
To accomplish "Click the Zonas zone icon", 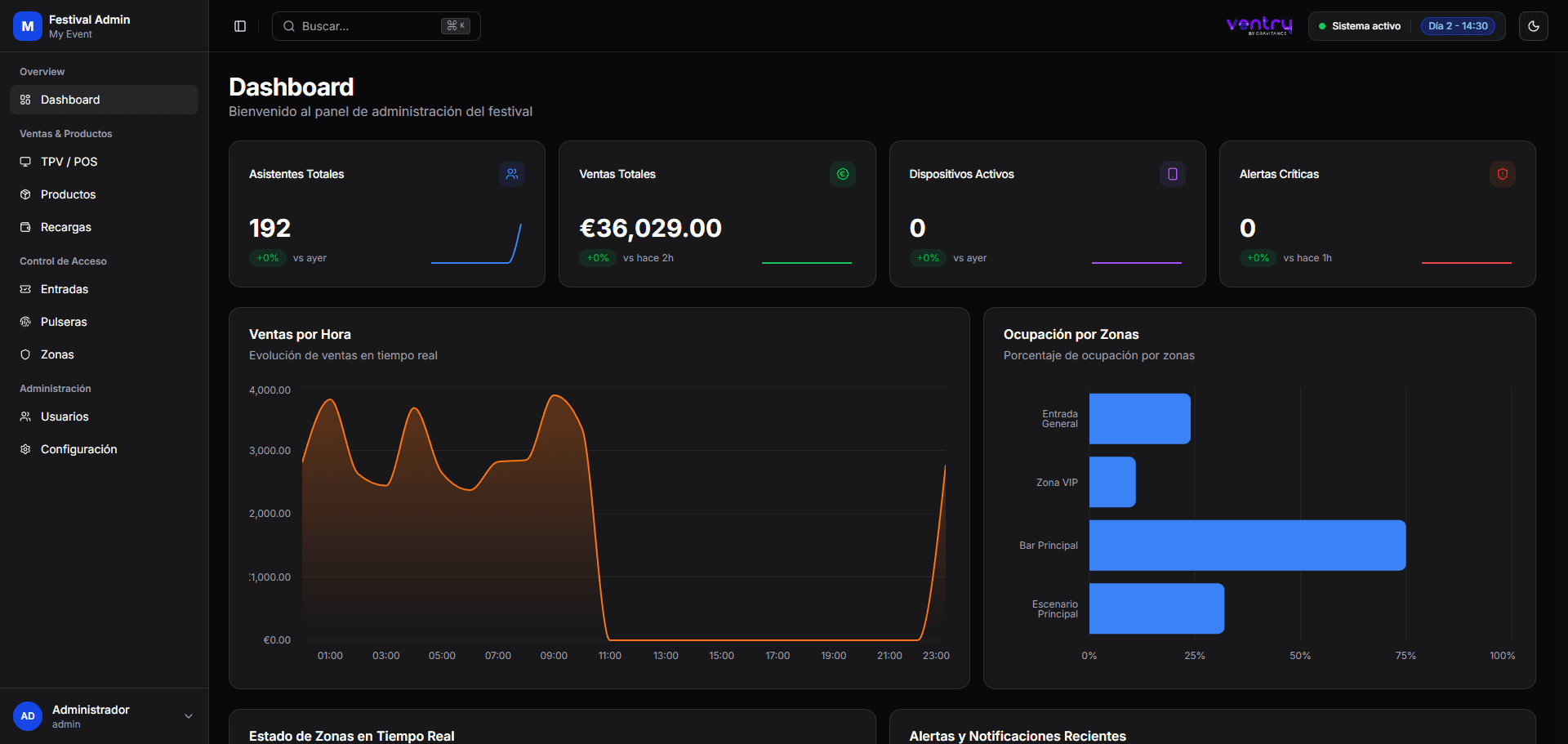I will 25,354.
